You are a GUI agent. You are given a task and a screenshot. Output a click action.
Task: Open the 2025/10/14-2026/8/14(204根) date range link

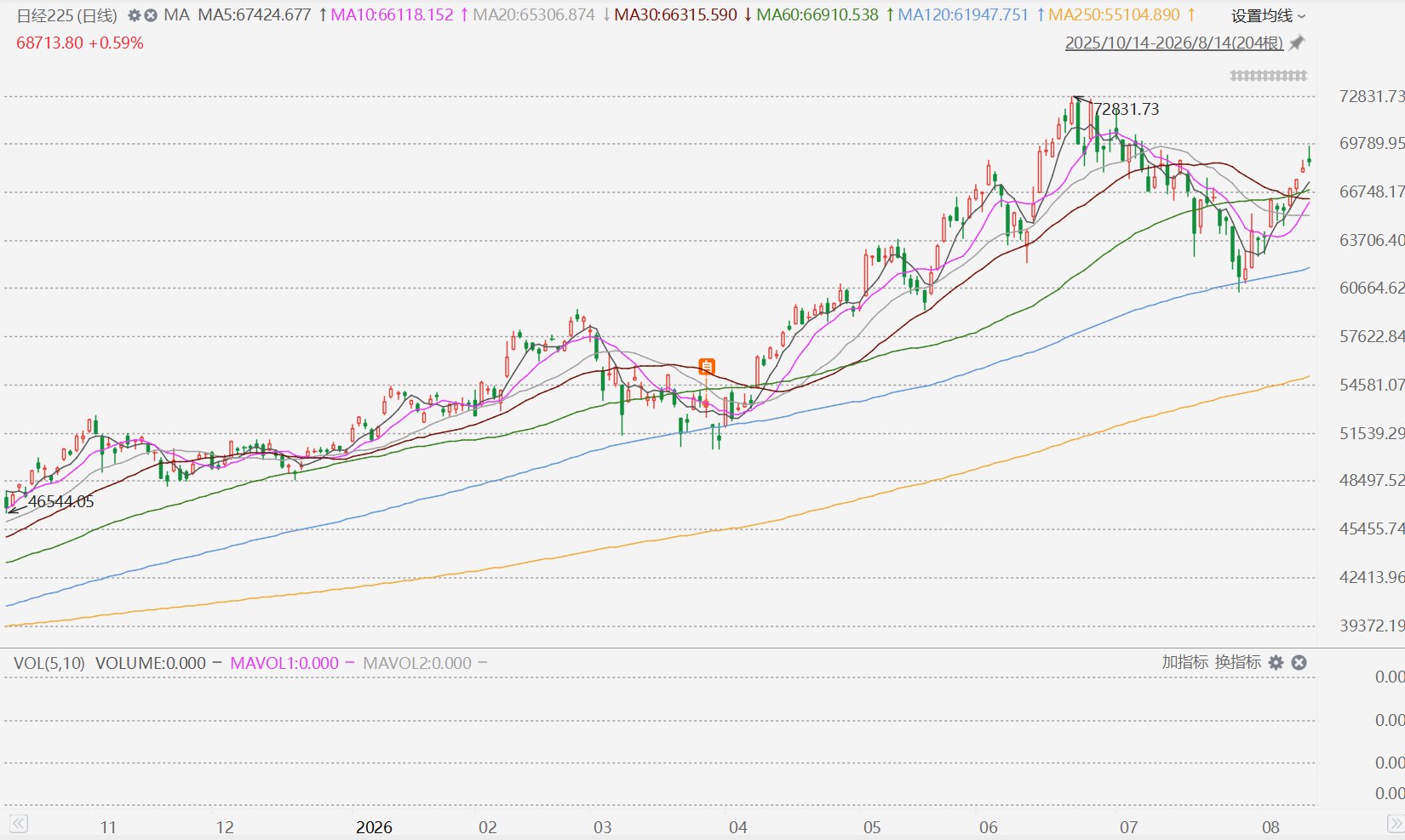point(1174,43)
